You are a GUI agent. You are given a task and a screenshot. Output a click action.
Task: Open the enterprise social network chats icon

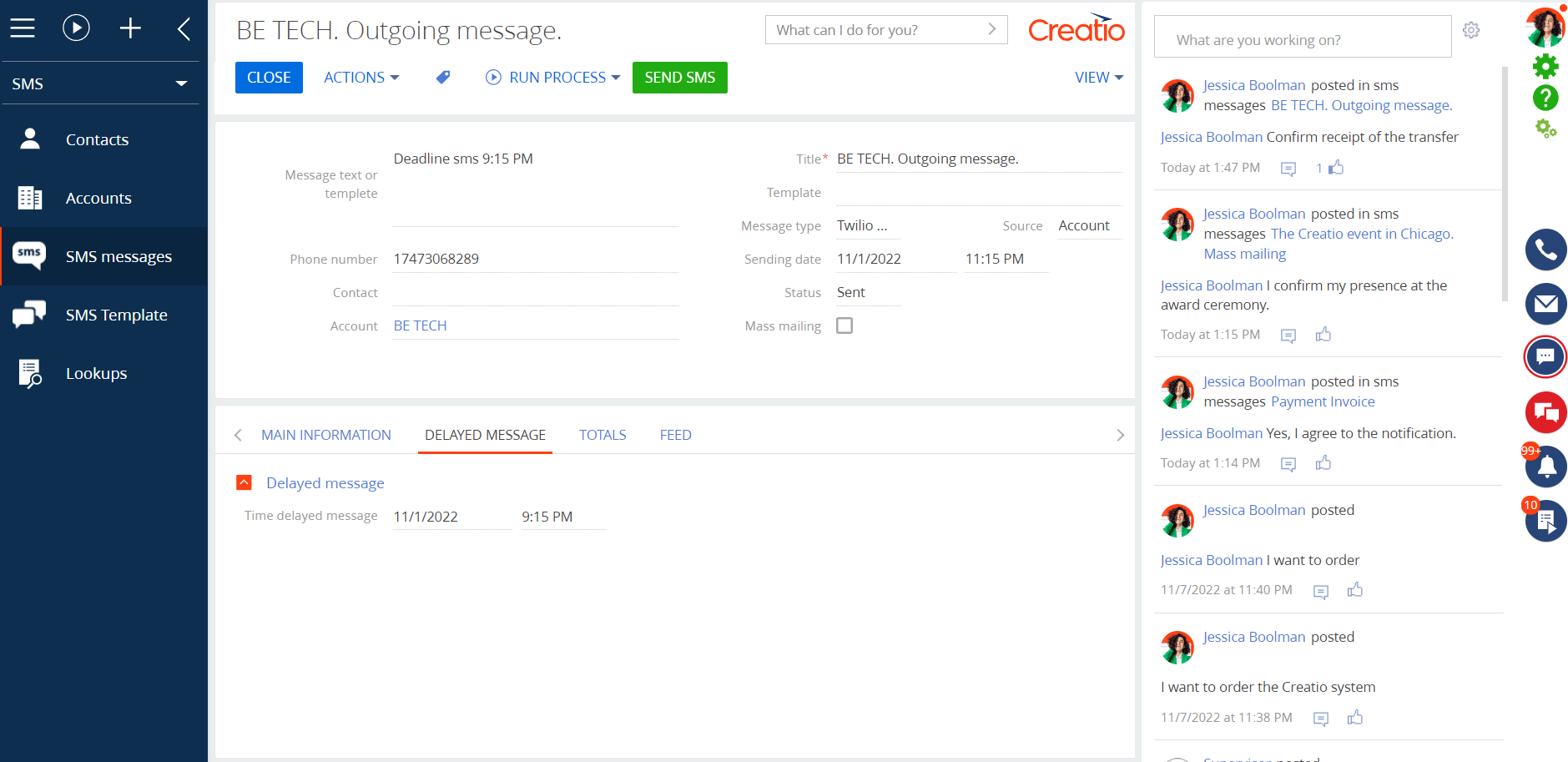1545,411
